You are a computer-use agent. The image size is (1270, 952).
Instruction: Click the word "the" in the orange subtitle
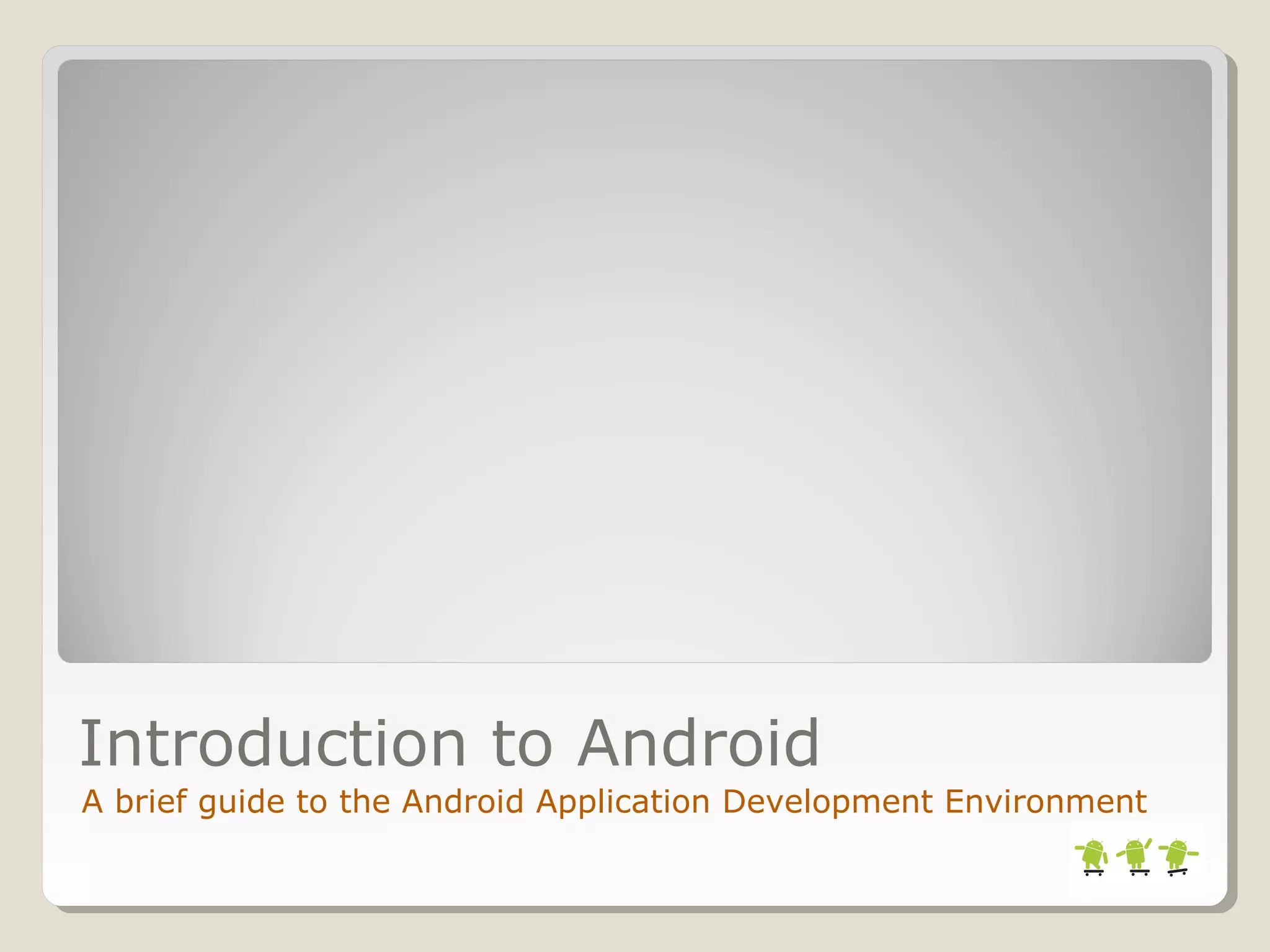(365, 801)
